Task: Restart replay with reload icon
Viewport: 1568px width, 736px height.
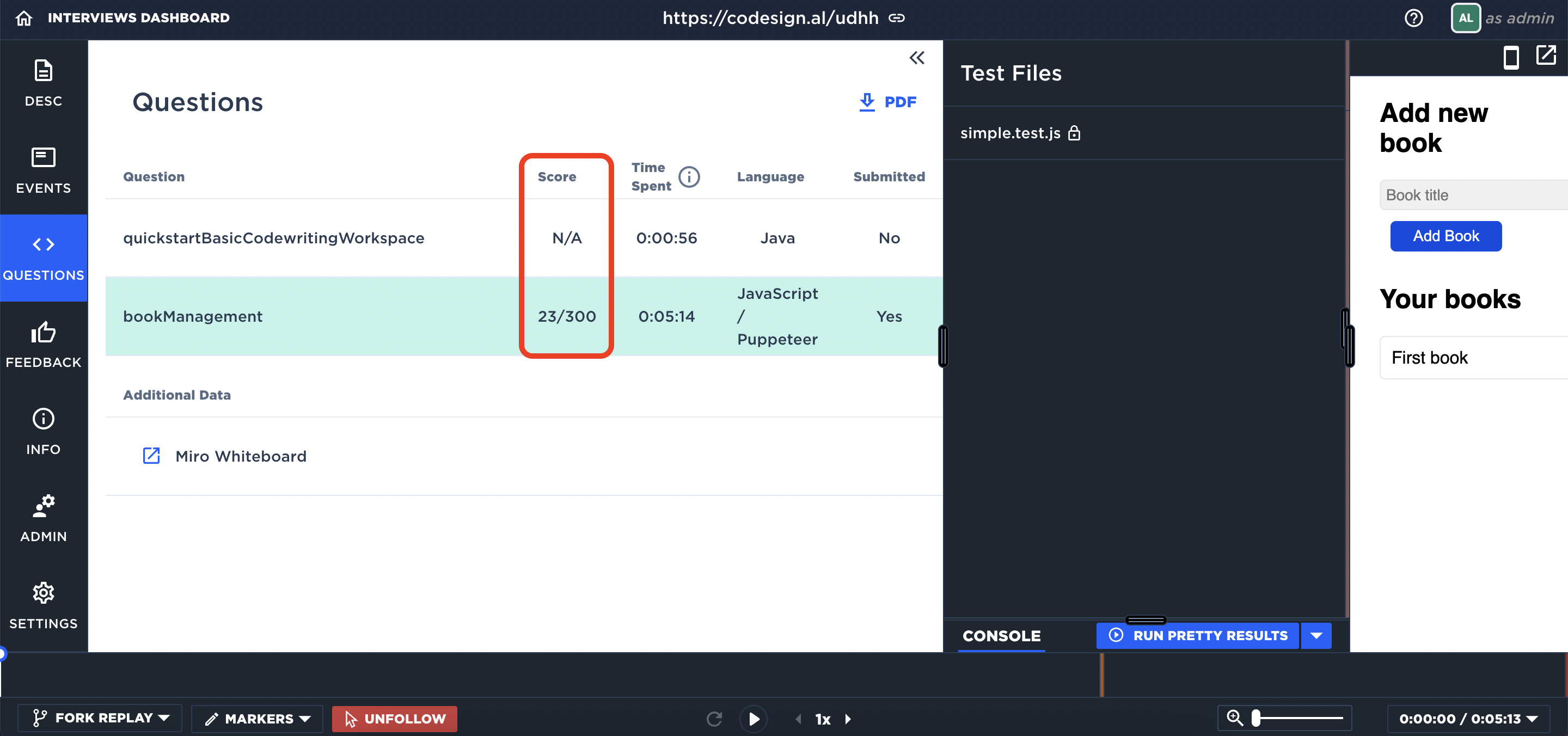Action: [714, 719]
